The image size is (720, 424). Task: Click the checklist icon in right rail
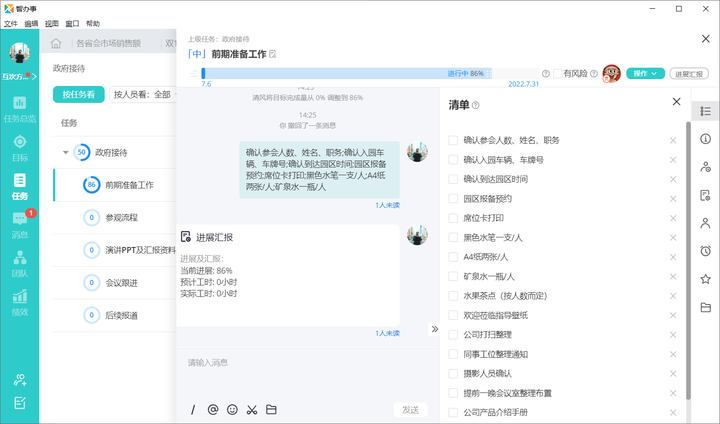coord(705,111)
